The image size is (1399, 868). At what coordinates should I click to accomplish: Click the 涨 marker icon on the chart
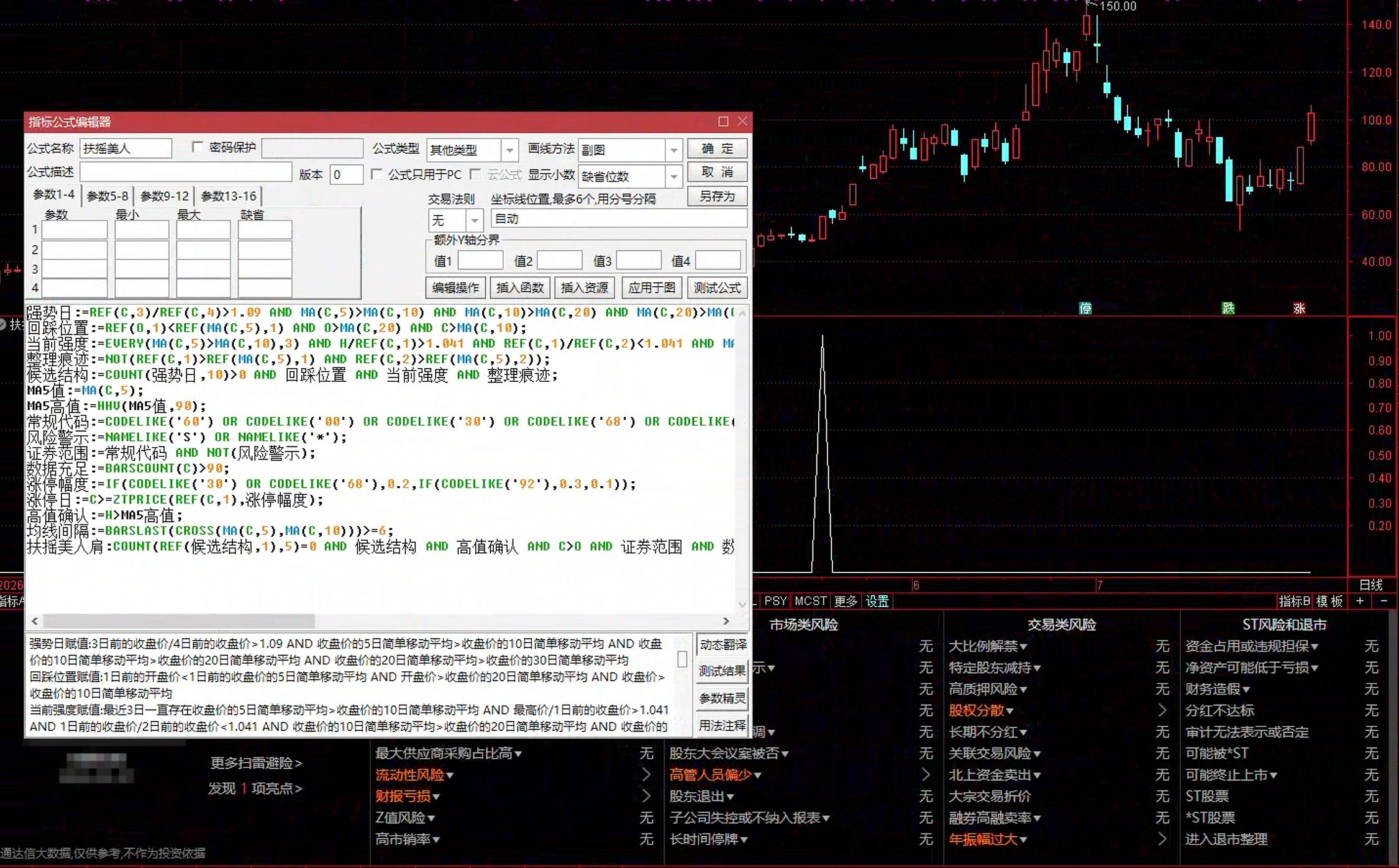click(1299, 309)
